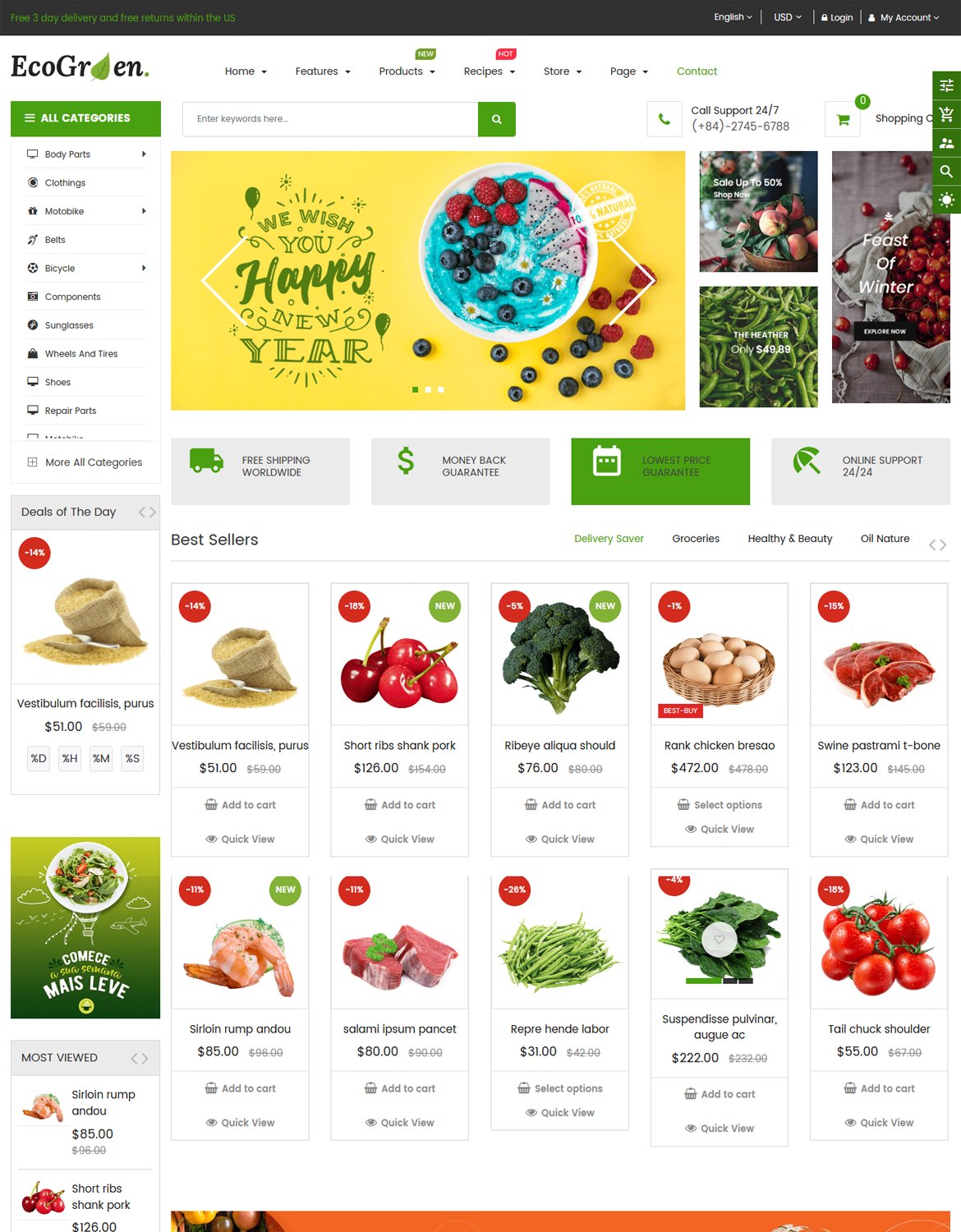Open the shopping cart icon with 0 badge
961x1232 pixels.
[x=843, y=119]
